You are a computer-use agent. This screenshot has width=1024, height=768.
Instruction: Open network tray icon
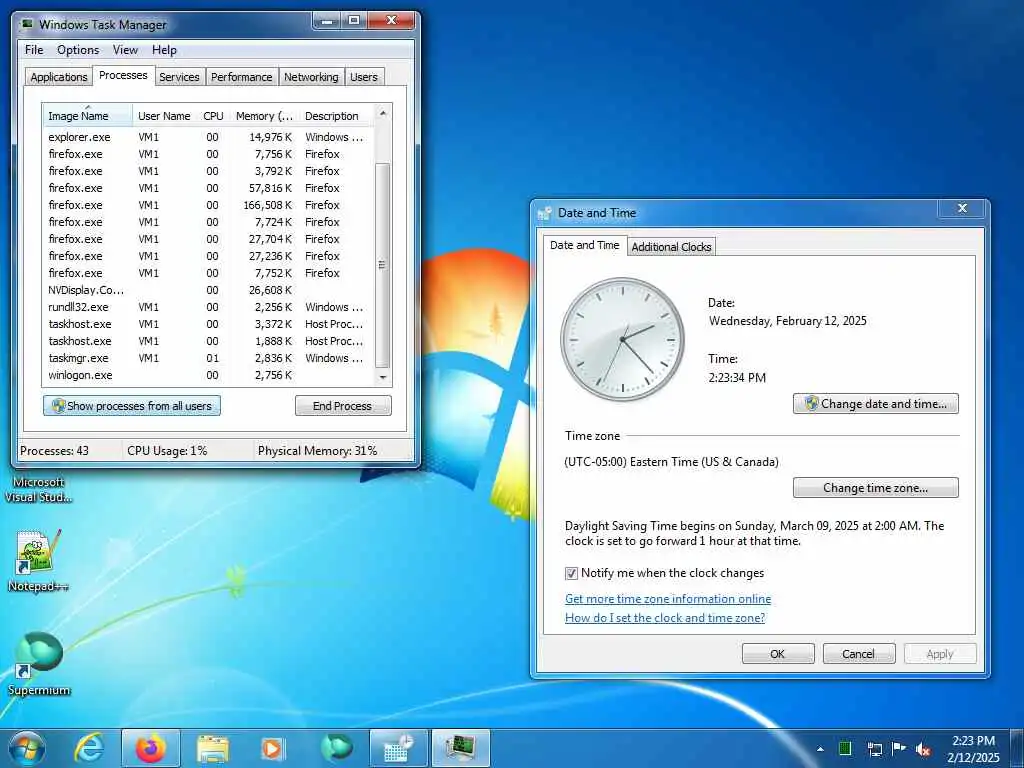click(x=874, y=749)
